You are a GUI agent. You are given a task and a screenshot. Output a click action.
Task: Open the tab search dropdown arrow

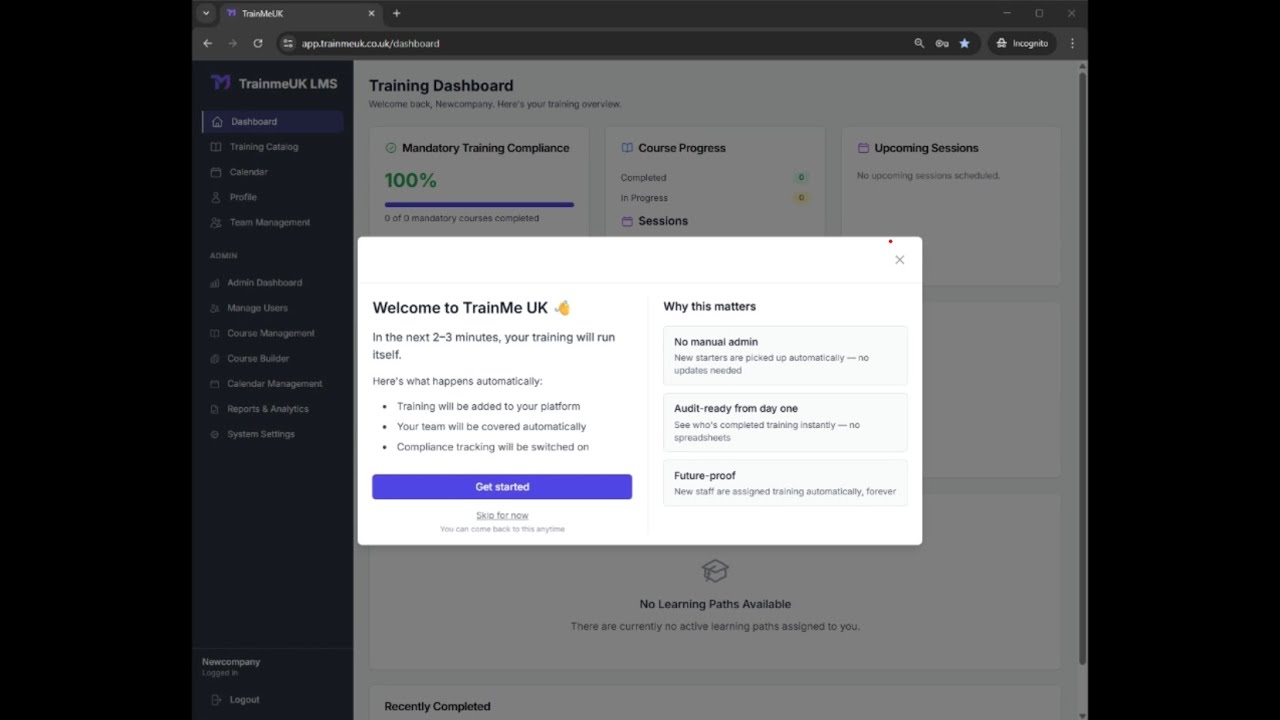point(205,13)
